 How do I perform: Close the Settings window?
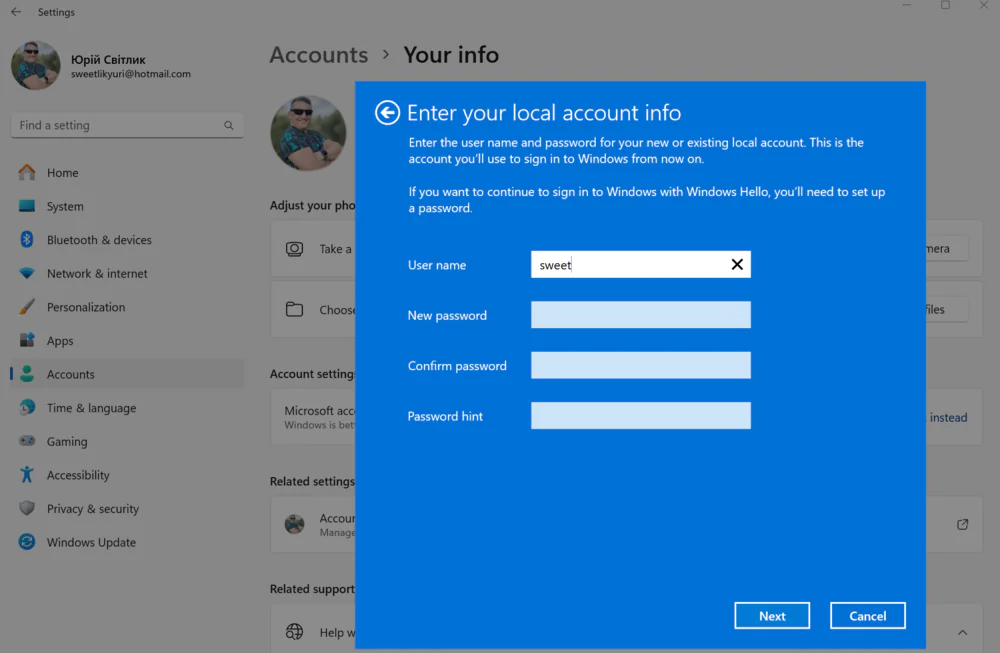pos(984,6)
